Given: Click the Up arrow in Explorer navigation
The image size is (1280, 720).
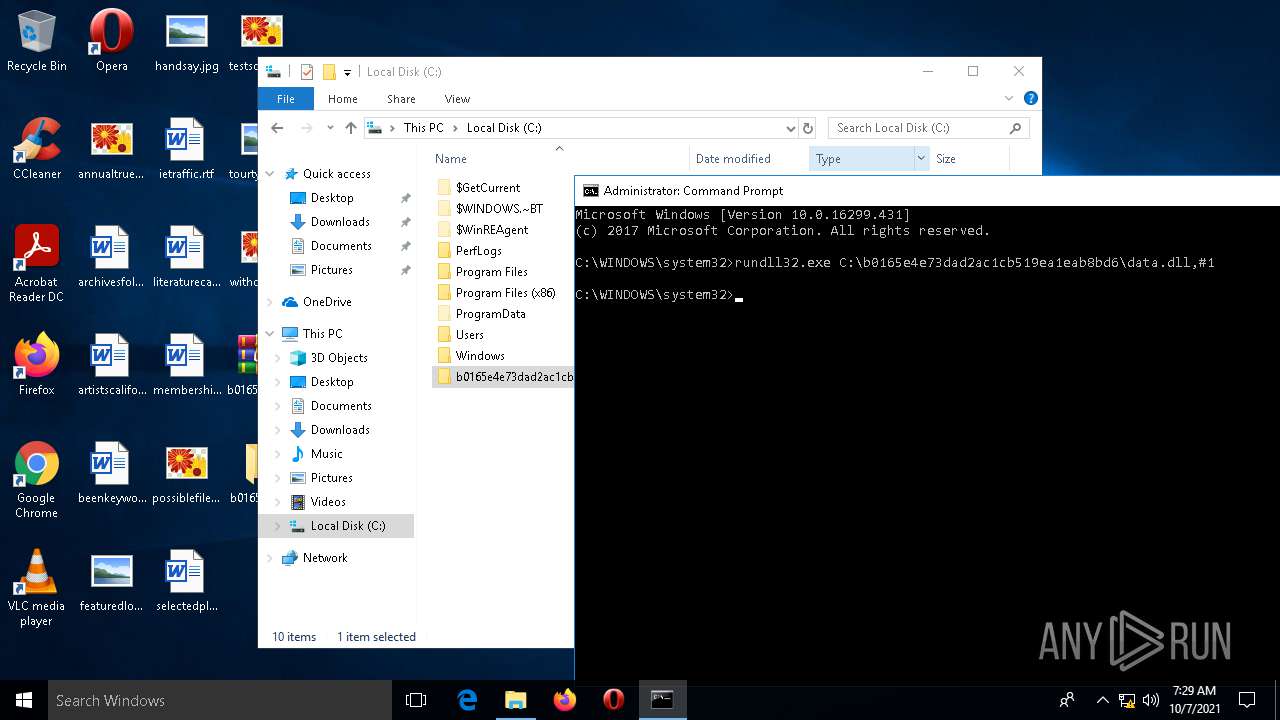Looking at the screenshot, I should [x=350, y=128].
